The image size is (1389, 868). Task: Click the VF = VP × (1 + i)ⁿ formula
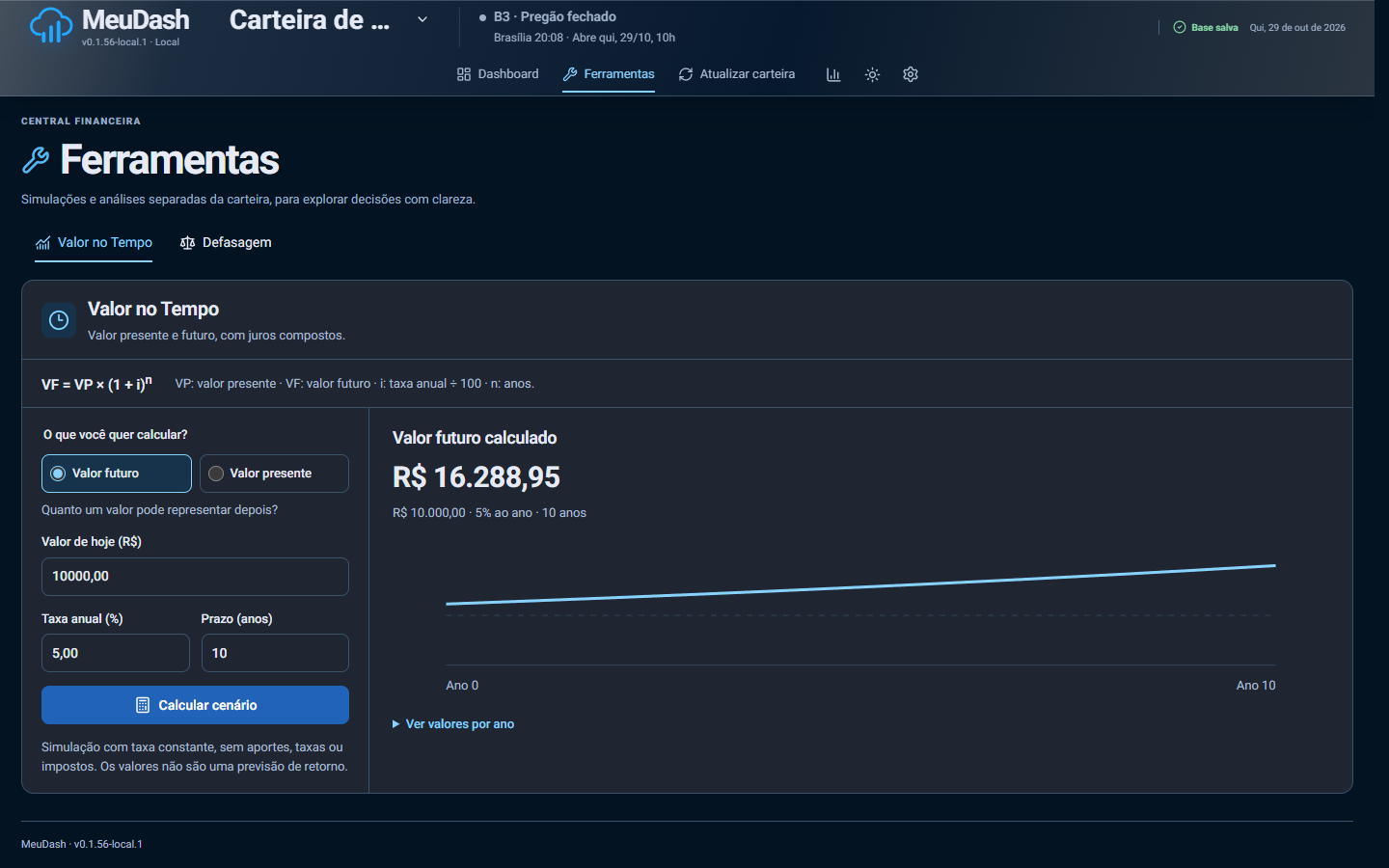(96, 384)
